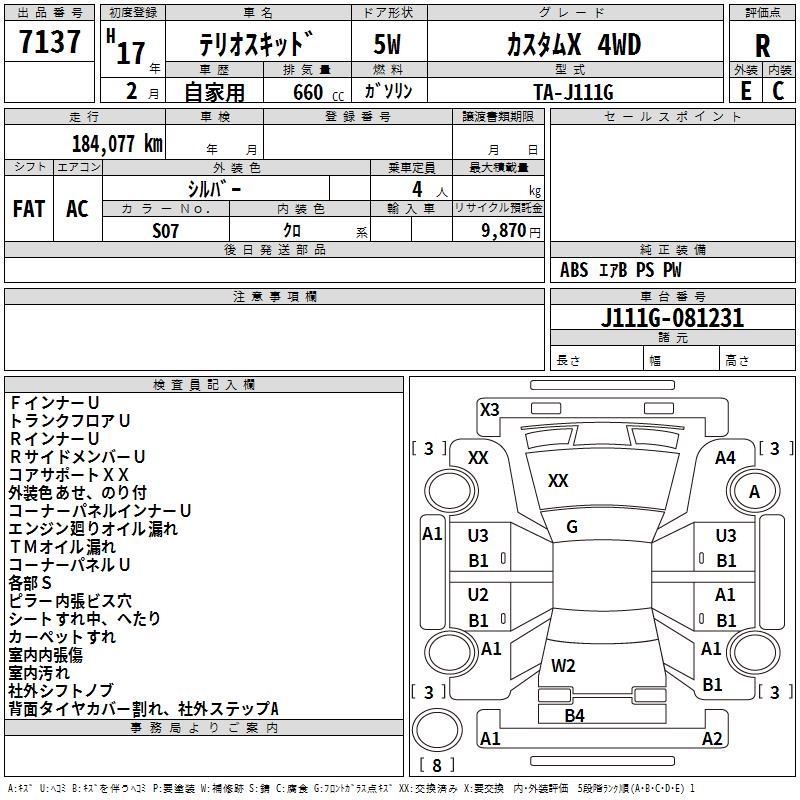Click inspector note "RサイドメンバーU"

click(x=77, y=456)
